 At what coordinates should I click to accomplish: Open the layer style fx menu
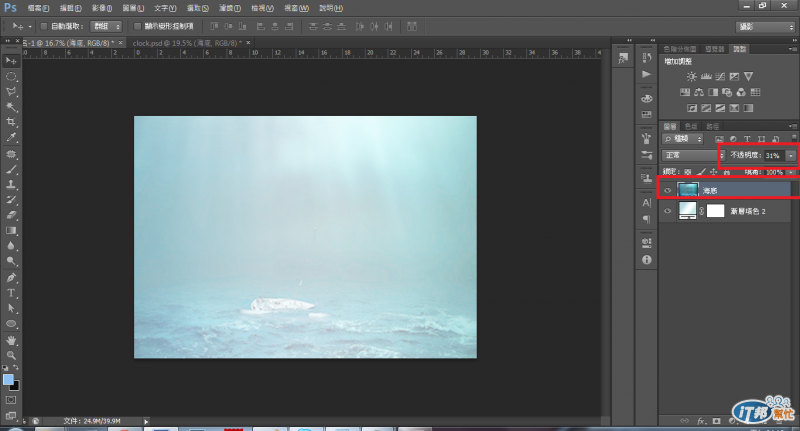tap(701, 421)
